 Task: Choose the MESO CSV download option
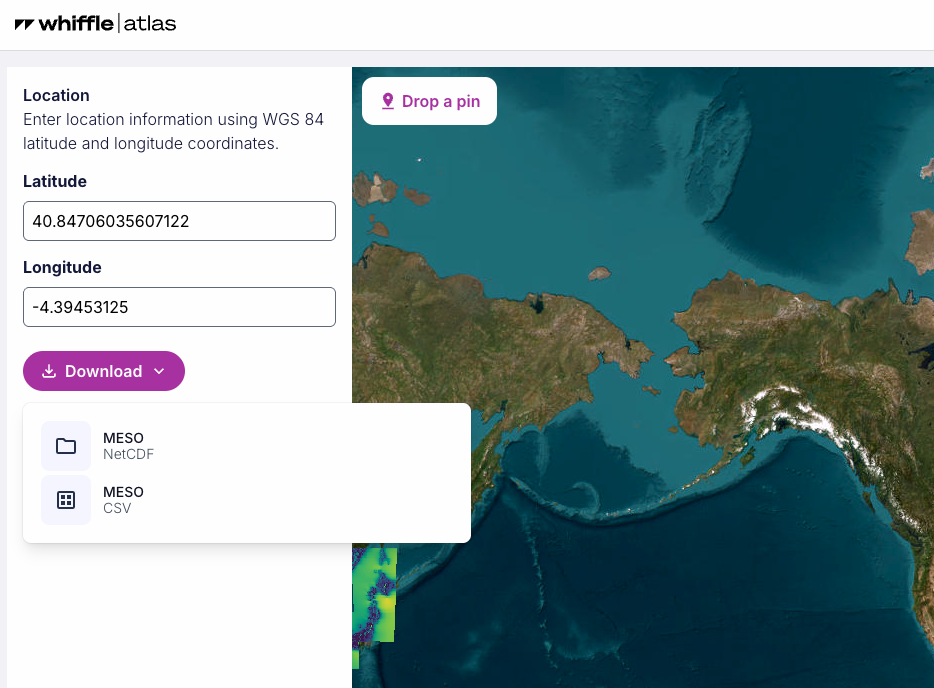point(123,500)
